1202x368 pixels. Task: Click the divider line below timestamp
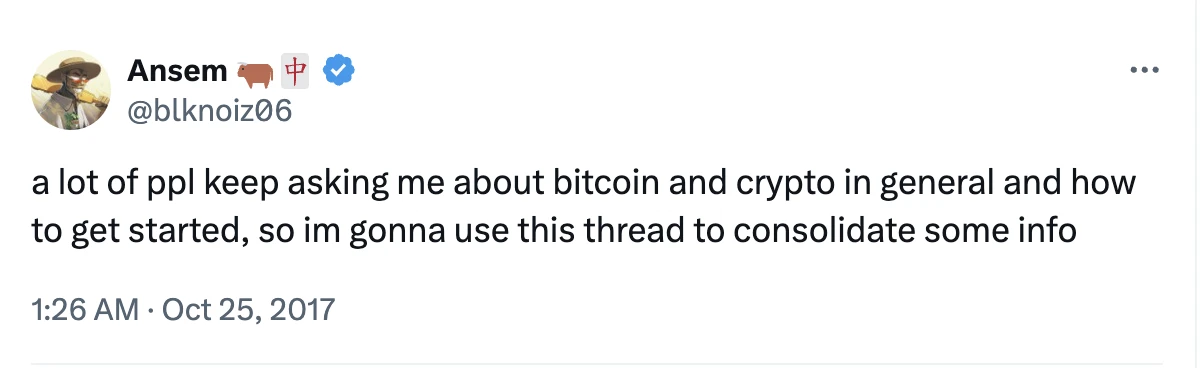601,362
